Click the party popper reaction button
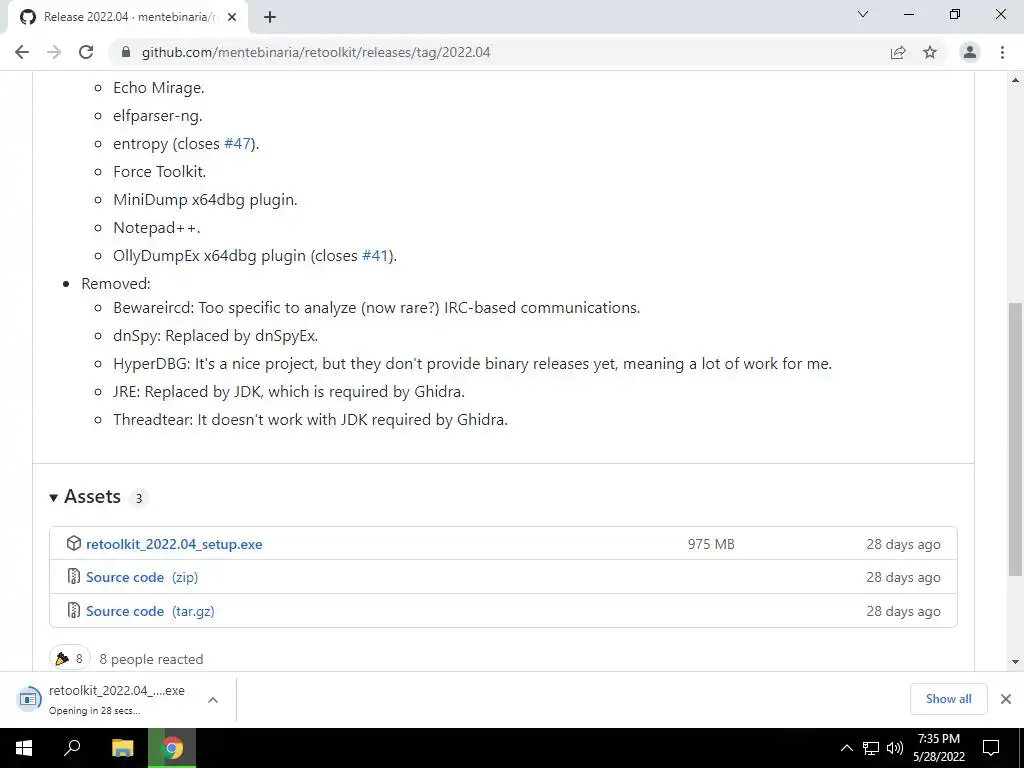 [x=70, y=658]
